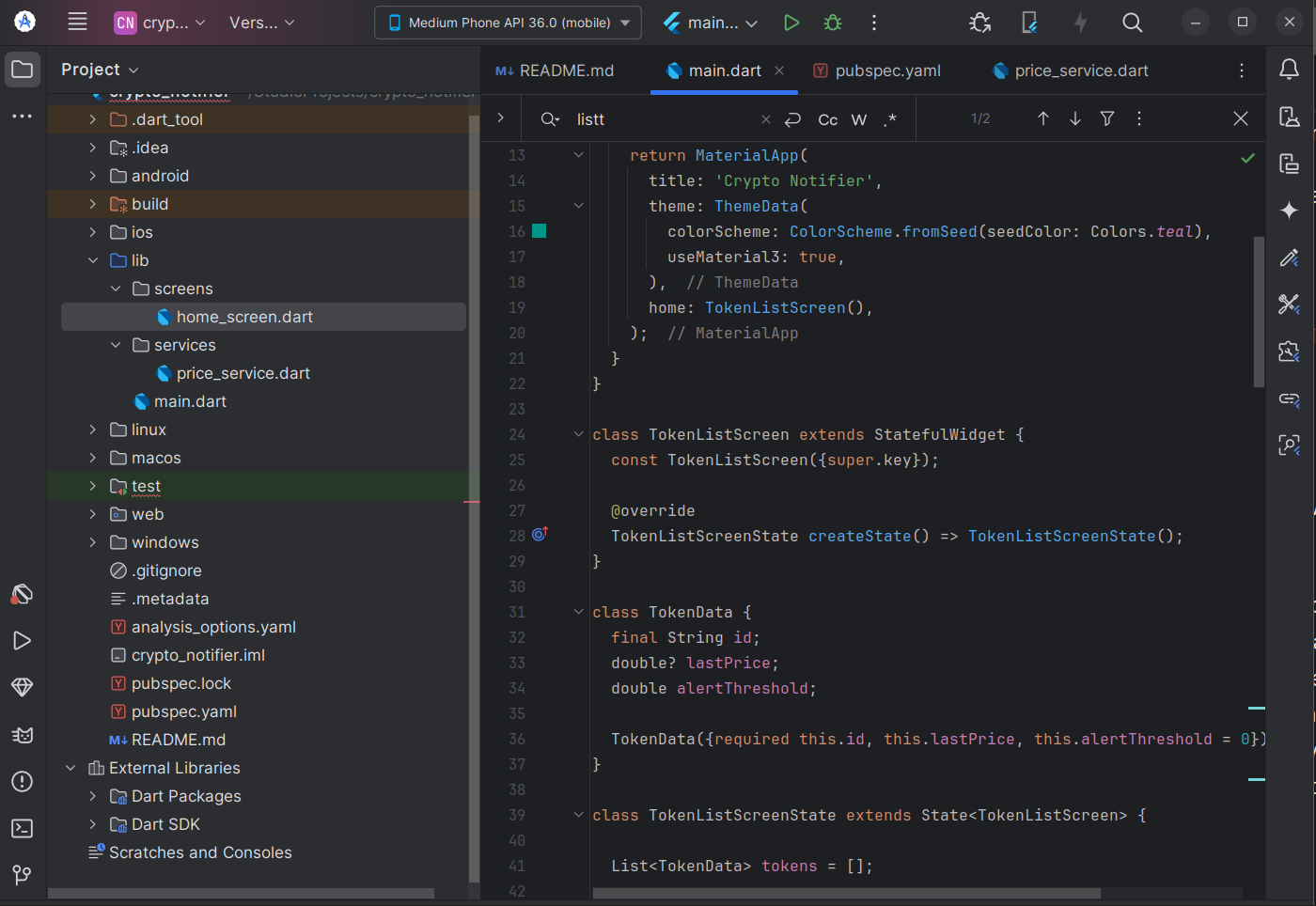The width and height of the screenshot is (1316, 906).
Task: Click the green inspection status checkmark
Action: (1247, 158)
